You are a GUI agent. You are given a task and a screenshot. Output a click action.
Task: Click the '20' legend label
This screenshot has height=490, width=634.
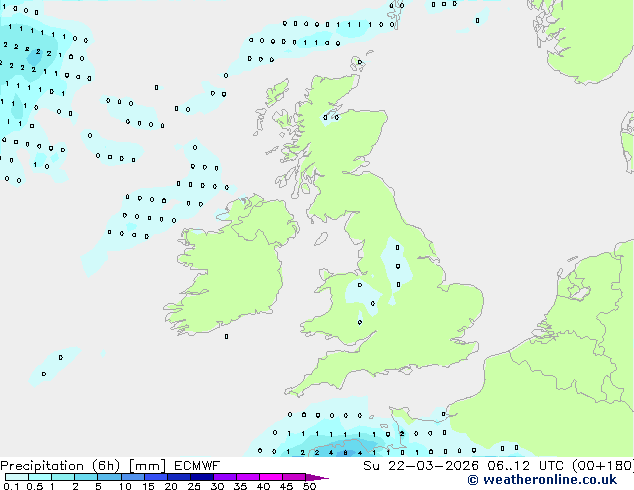tap(171, 486)
